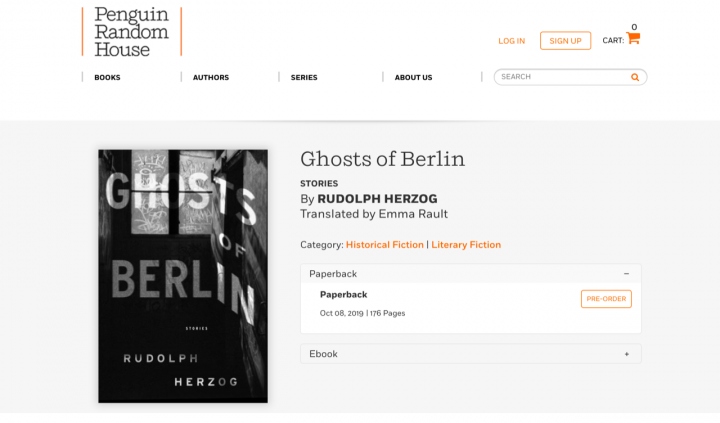Open the Literary Fiction category link
The width and height of the screenshot is (720, 423).
pos(466,245)
